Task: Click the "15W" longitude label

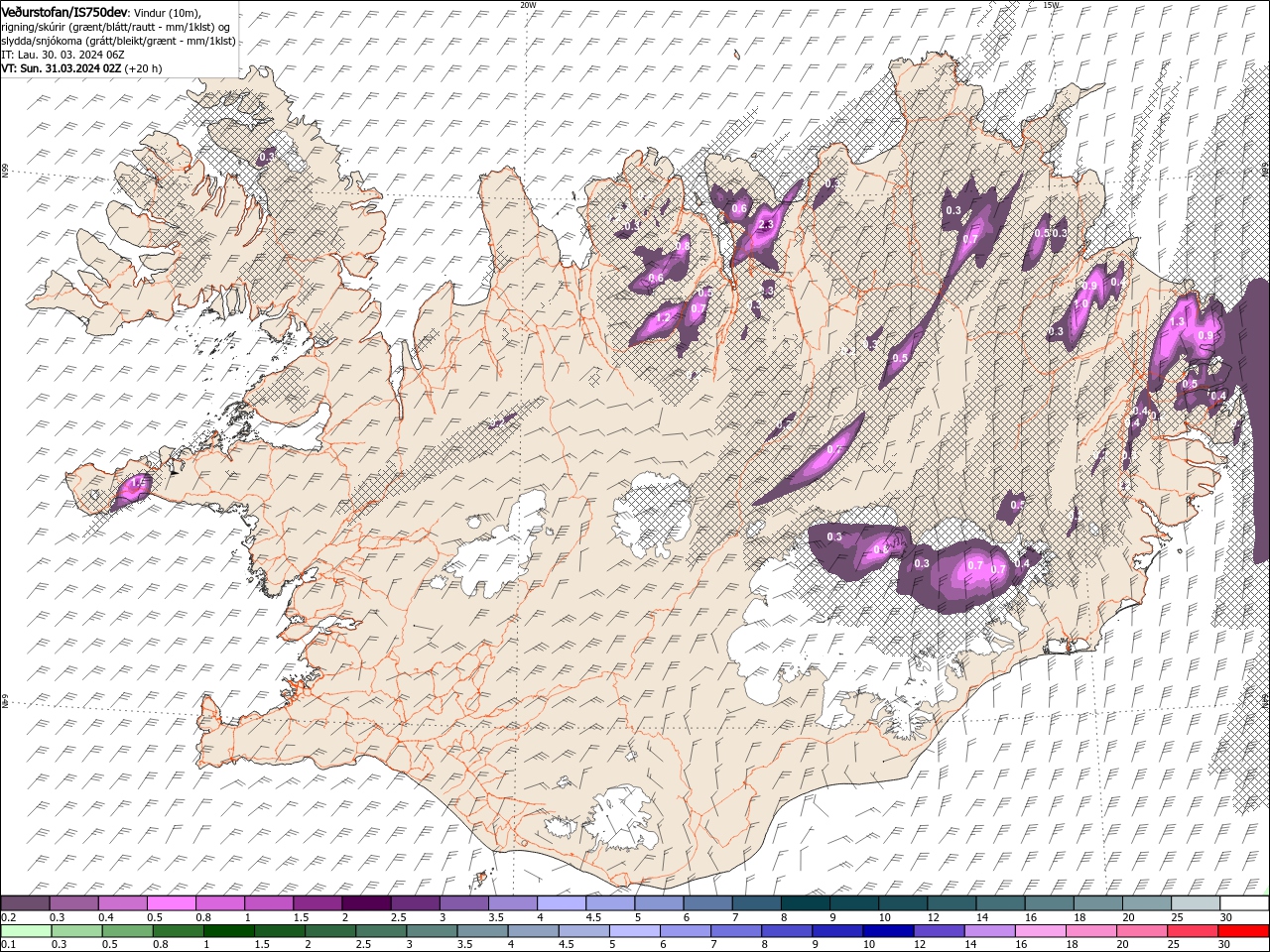Action: coord(1051,5)
